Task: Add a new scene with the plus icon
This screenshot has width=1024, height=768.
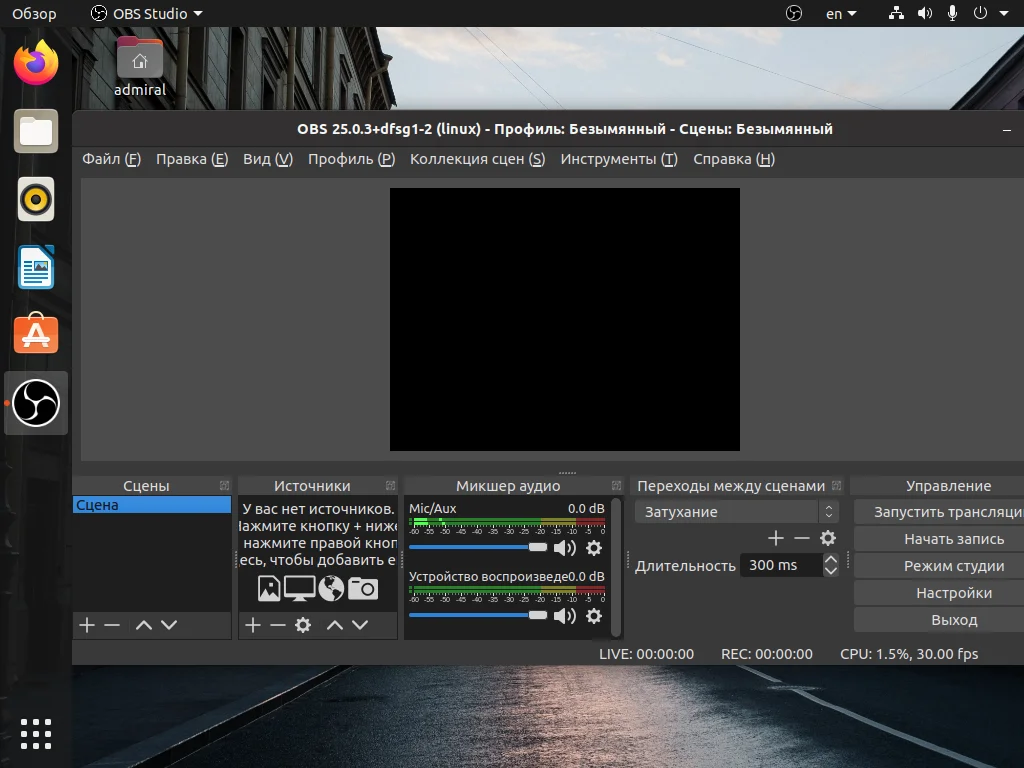Action: click(x=87, y=625)
